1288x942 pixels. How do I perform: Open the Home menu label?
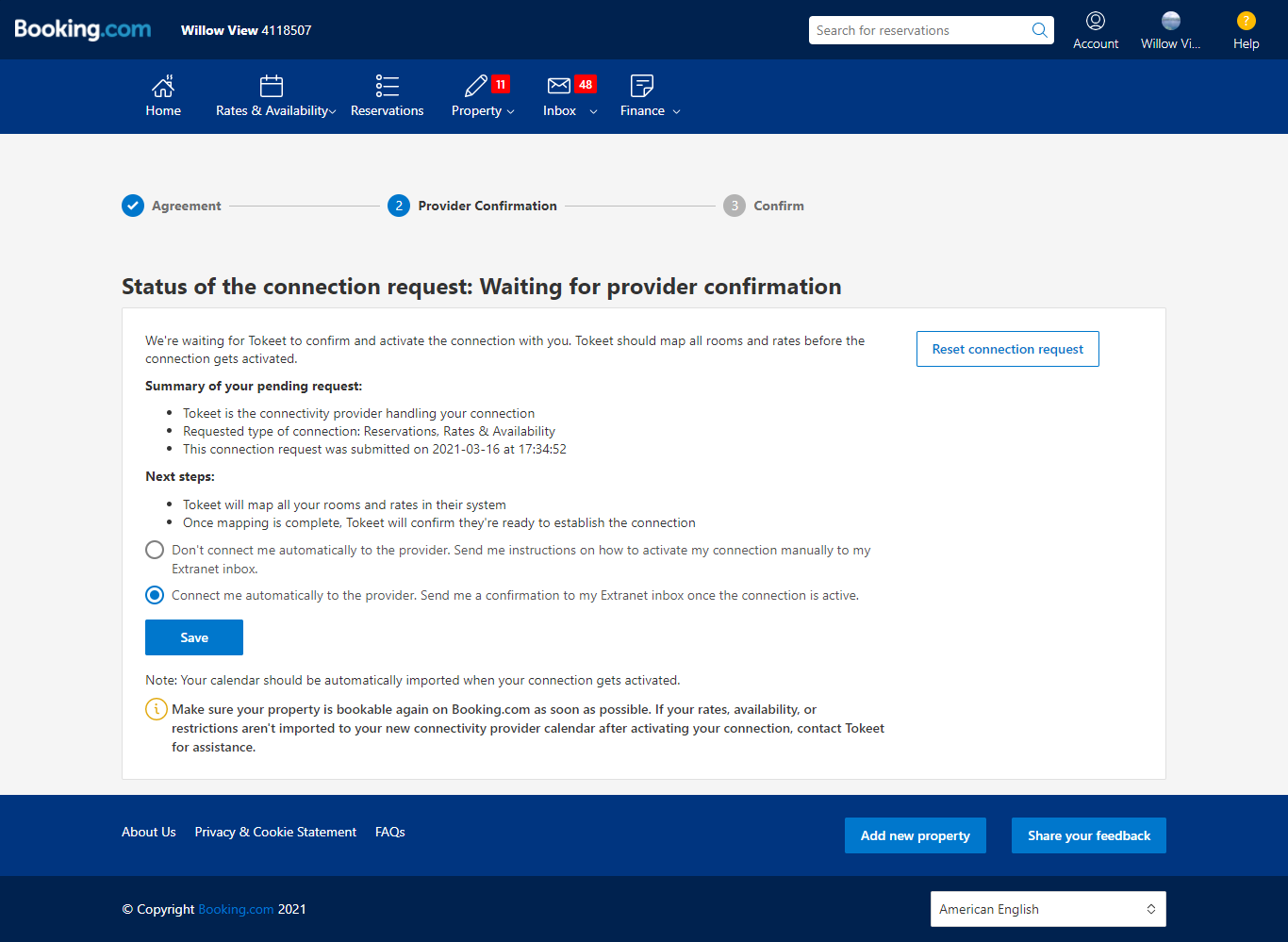tap(163, 110)
